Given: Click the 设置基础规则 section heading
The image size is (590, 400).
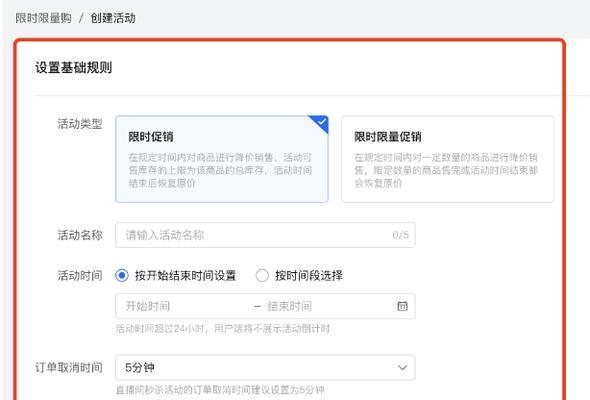Looking at the screenshot, I should point(74,68).
